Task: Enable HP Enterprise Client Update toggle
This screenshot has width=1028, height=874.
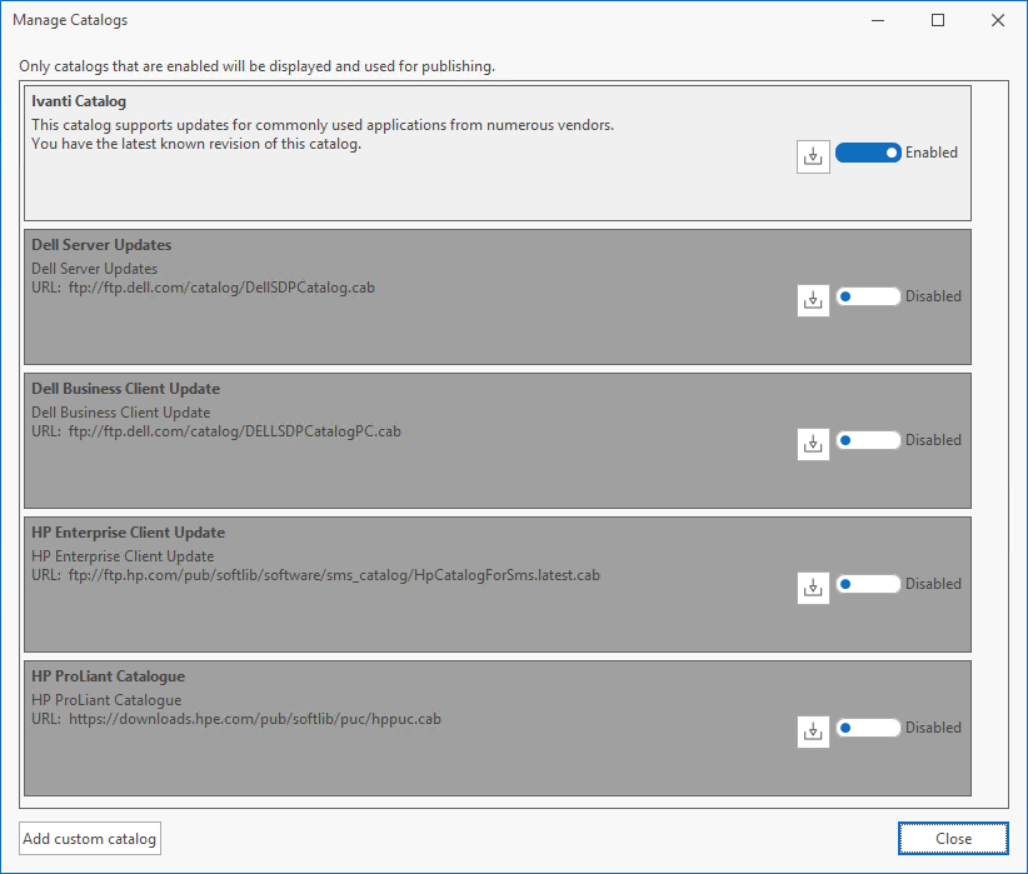Action: pyautogui.click(x=868, y=584)
